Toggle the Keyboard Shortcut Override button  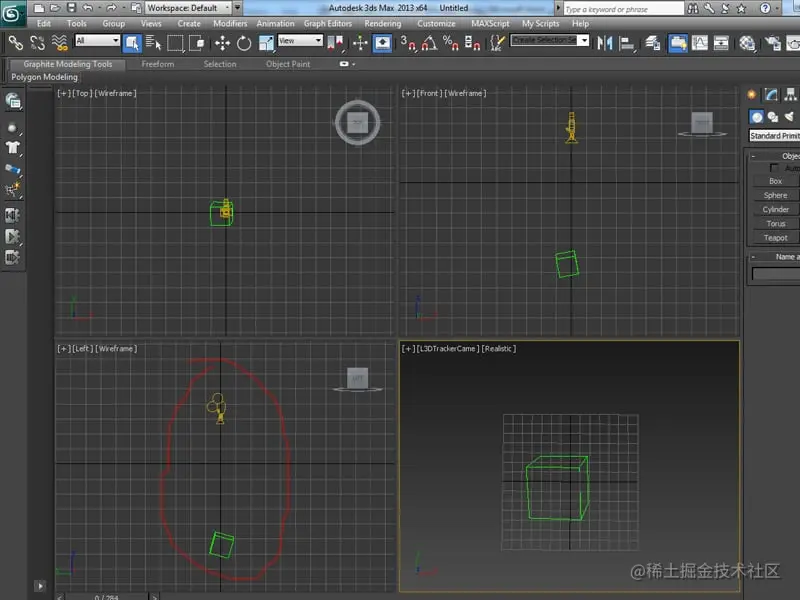point(382,43)
